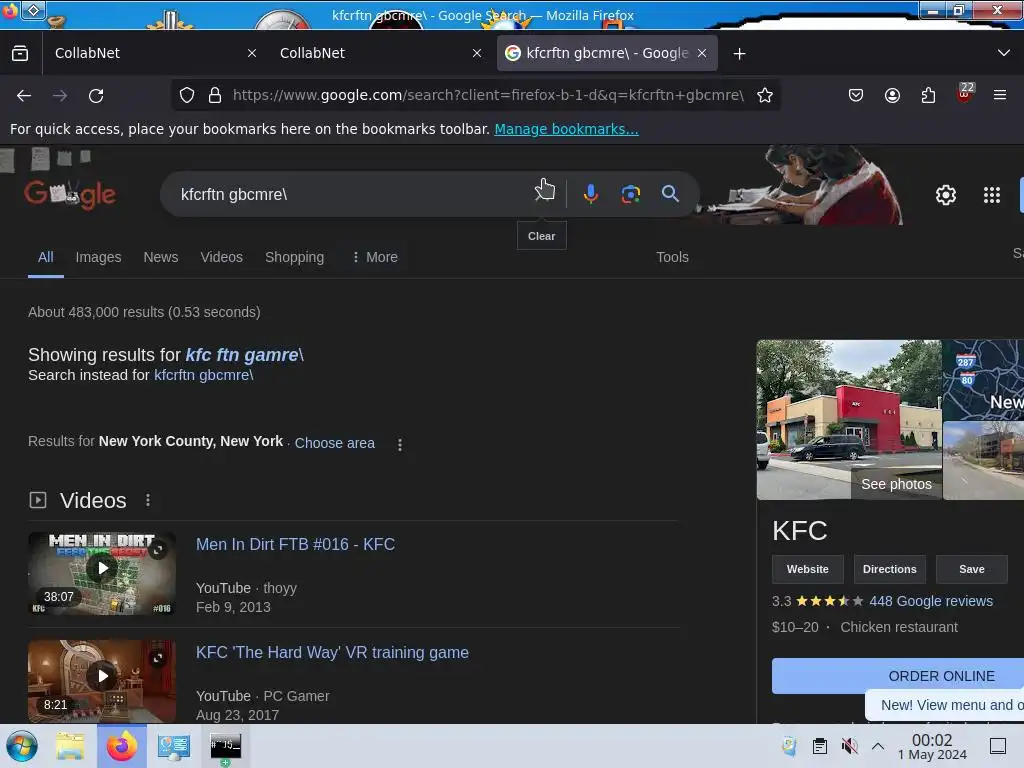Open the options dots beside the Videos heading
The width and height of the screenshot is (1024, 768).
(148, 500)
